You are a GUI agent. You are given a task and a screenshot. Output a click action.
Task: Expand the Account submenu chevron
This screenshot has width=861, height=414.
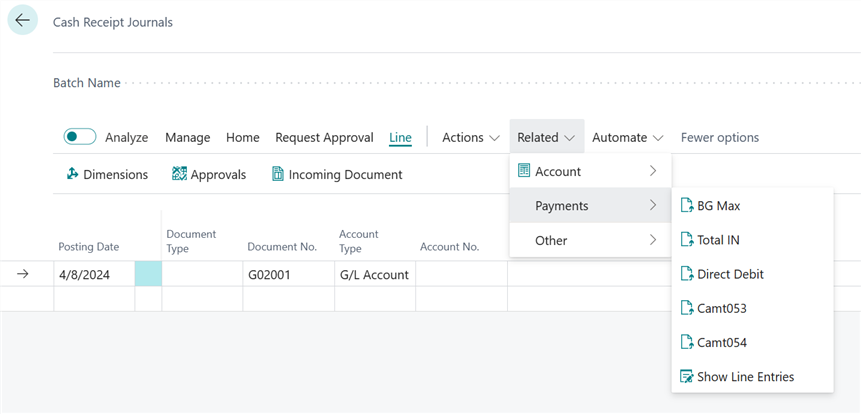(653, 171)
